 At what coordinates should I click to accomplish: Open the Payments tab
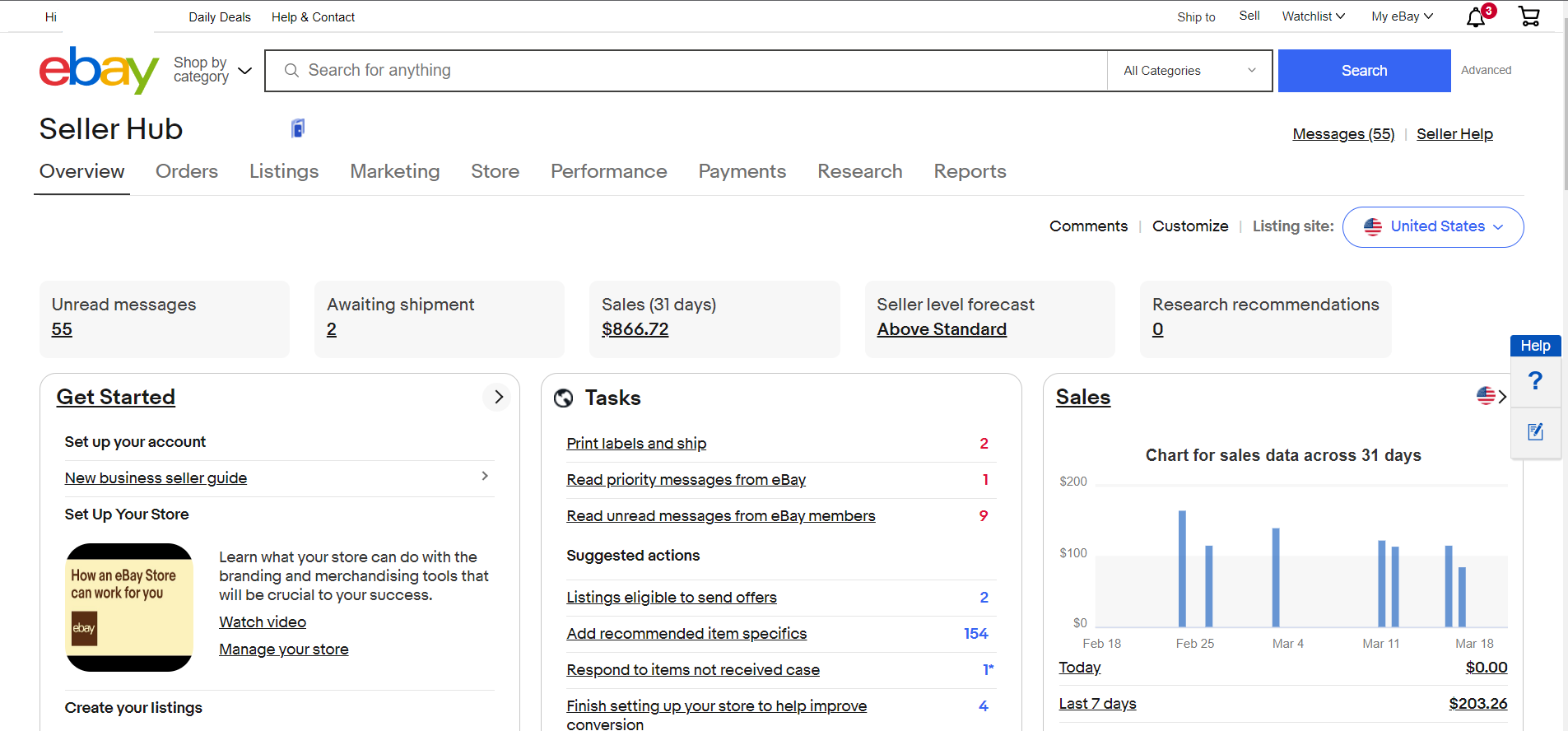pos(742,171)
